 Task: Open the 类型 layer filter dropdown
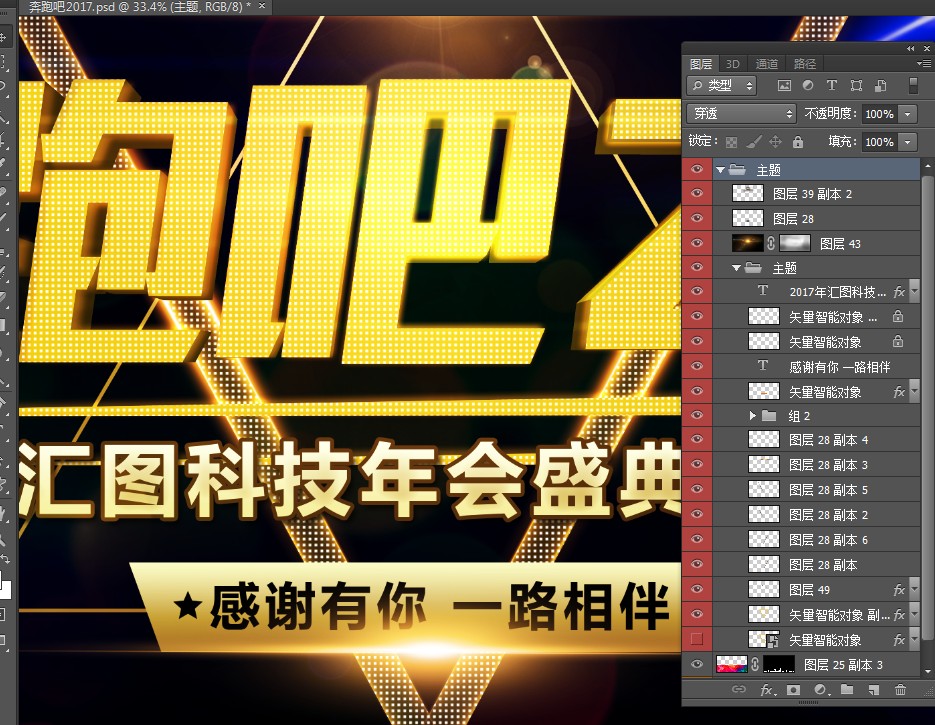722,86
